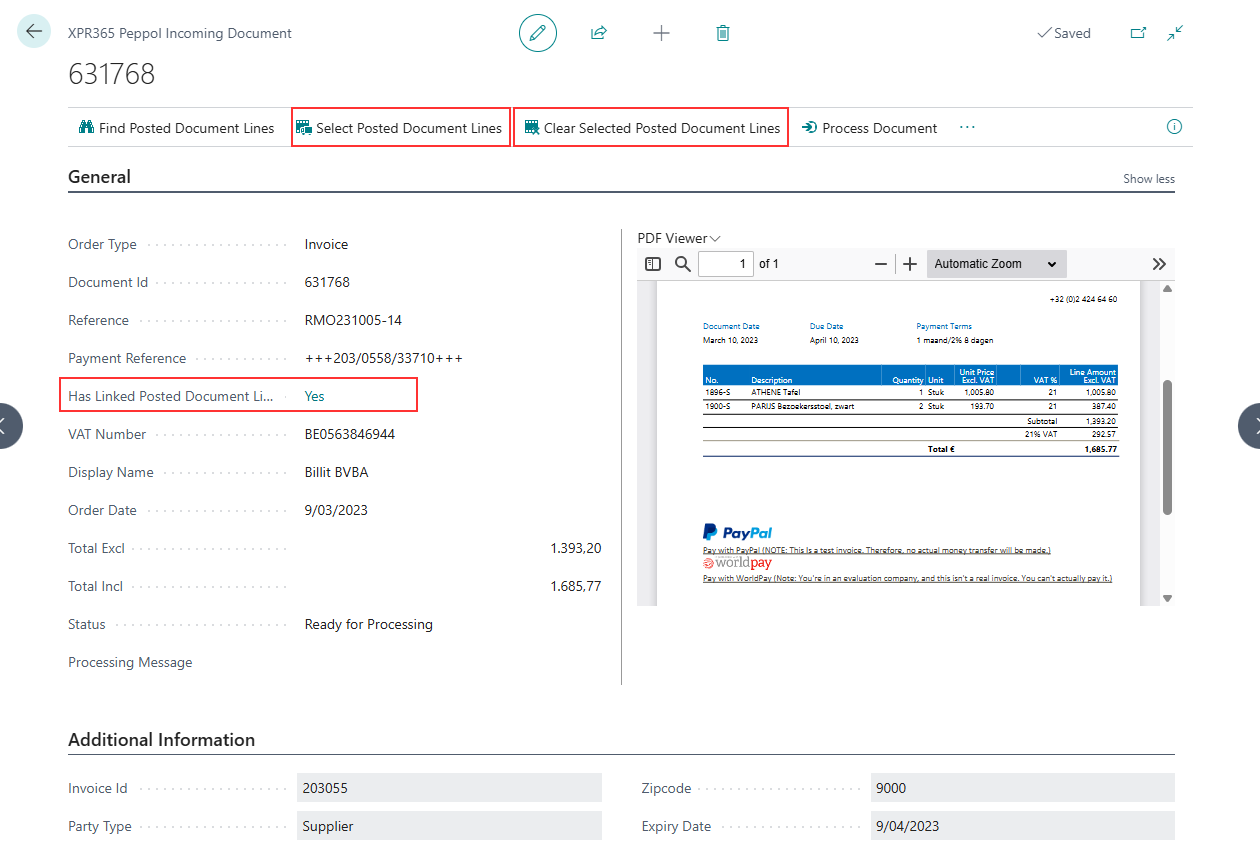The height and width of the screenshot is (844, 1260).
Task: Click Select Posted Document Lines
Action: click(400, 128)
